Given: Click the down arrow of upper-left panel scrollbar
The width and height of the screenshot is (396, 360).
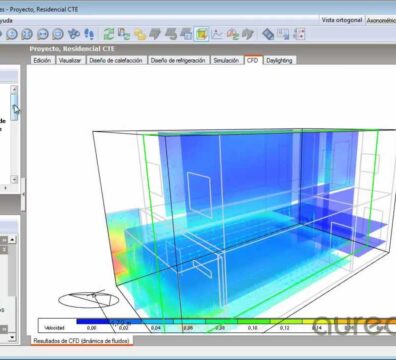Looking at the screenshot, I should pos(14,179).
